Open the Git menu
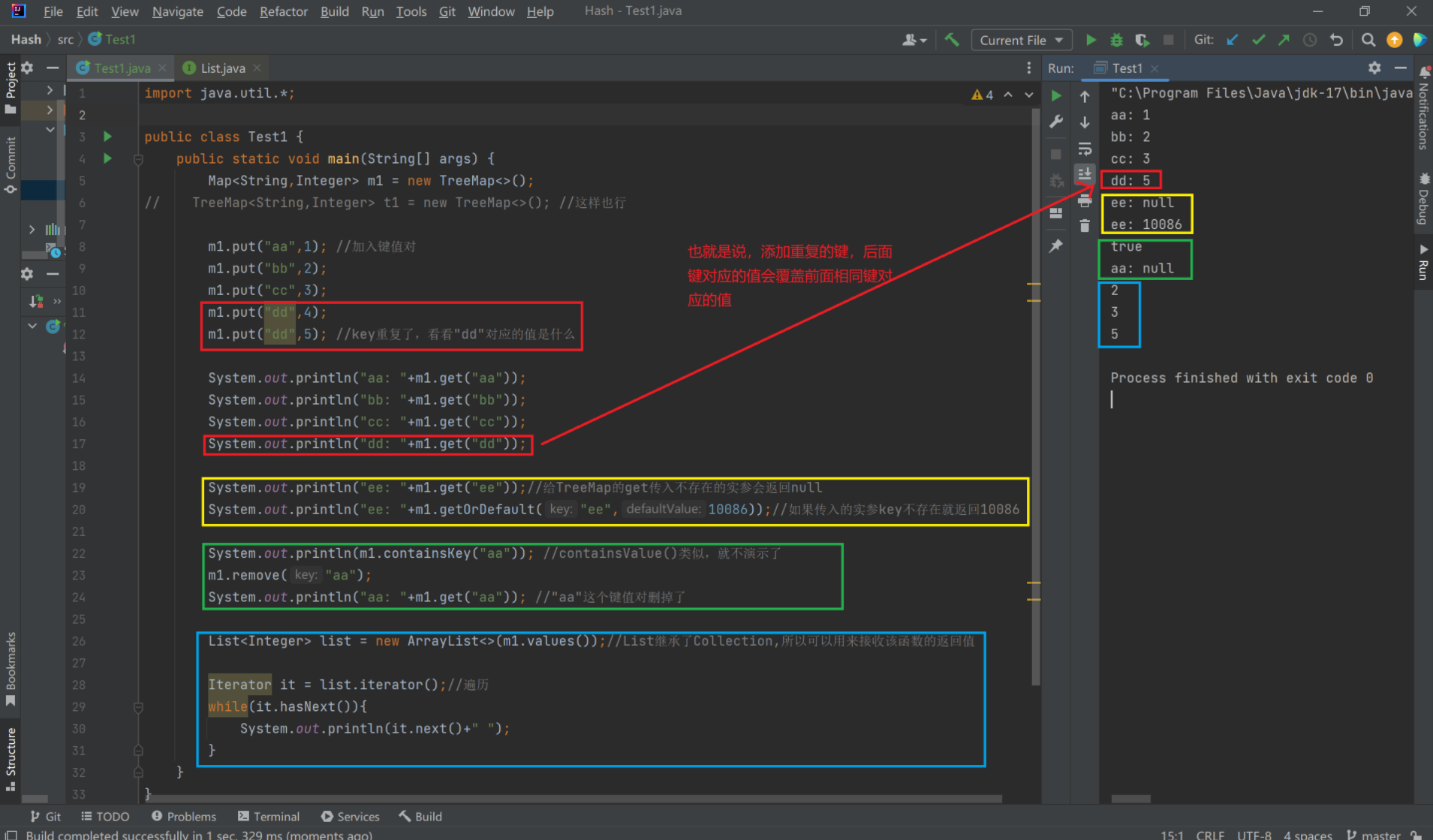The height and width of the screenshot is (840, 1433). point(447,11)
